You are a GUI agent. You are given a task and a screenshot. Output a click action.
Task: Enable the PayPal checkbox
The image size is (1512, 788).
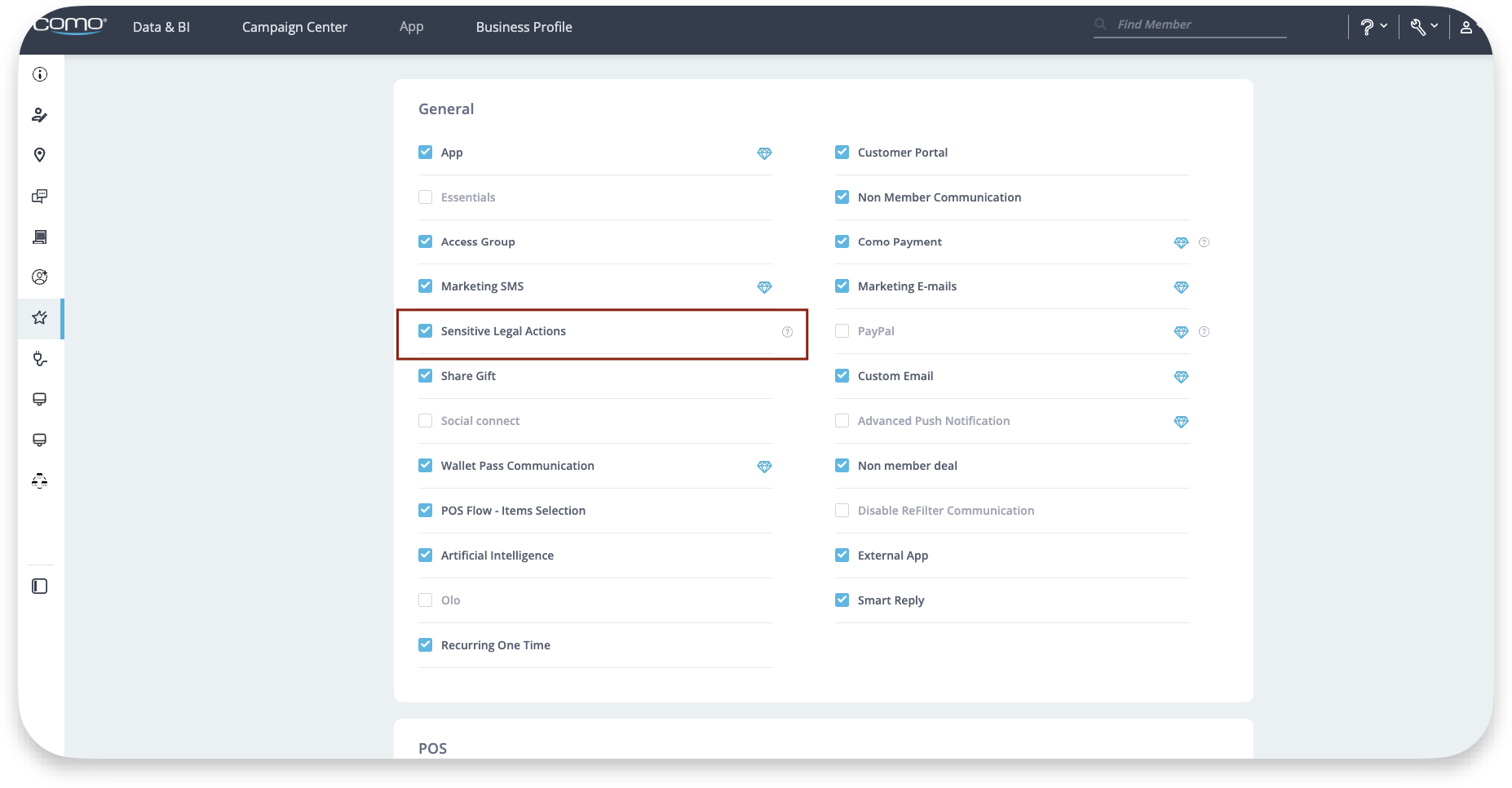(x=842, y=331)
